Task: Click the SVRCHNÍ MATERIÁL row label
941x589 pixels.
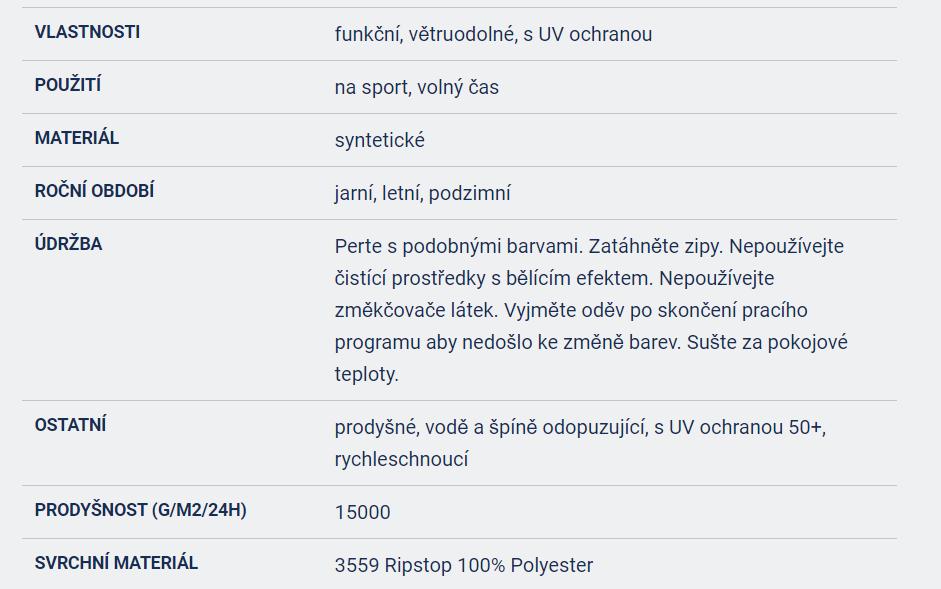Action: coord(116,563)
